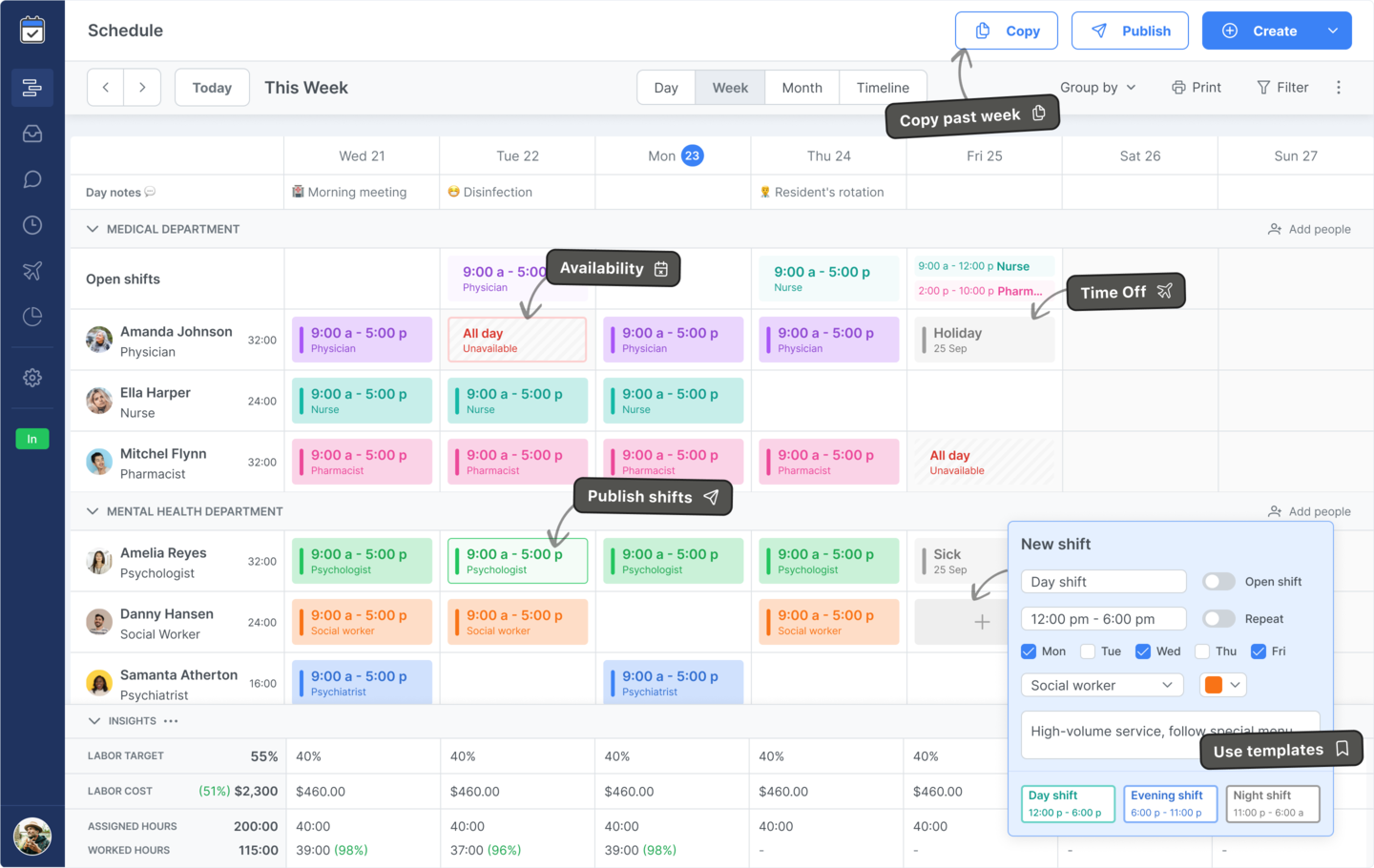Switch to the Month view tab
1374x868 pixels.
coord(801,87)
